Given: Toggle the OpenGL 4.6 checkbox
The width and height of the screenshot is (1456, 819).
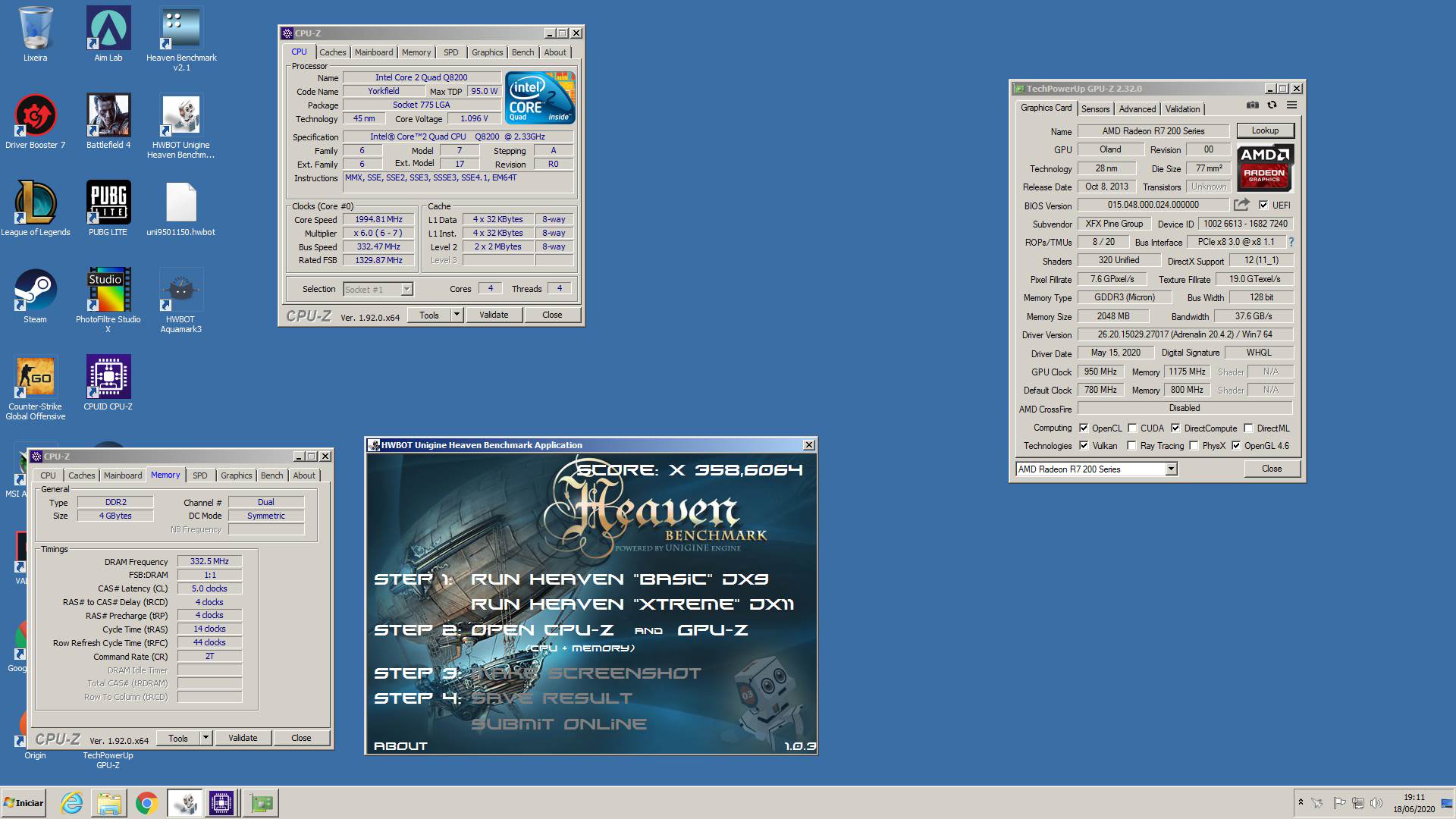Looking at the screenshot, I should point(1236,445).
